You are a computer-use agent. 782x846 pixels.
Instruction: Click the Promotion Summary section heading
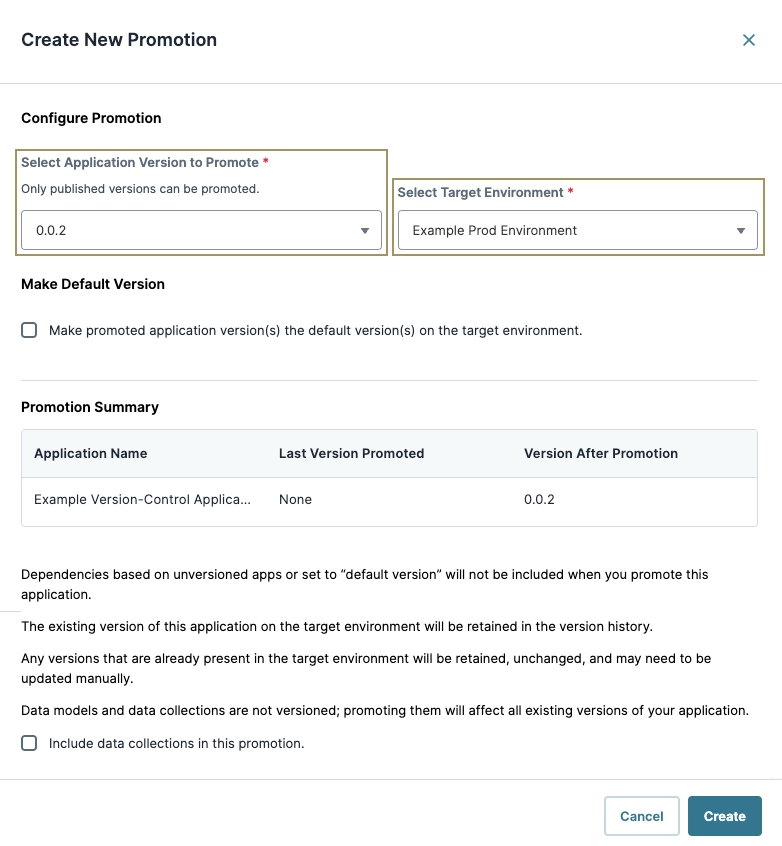[90, 407]
